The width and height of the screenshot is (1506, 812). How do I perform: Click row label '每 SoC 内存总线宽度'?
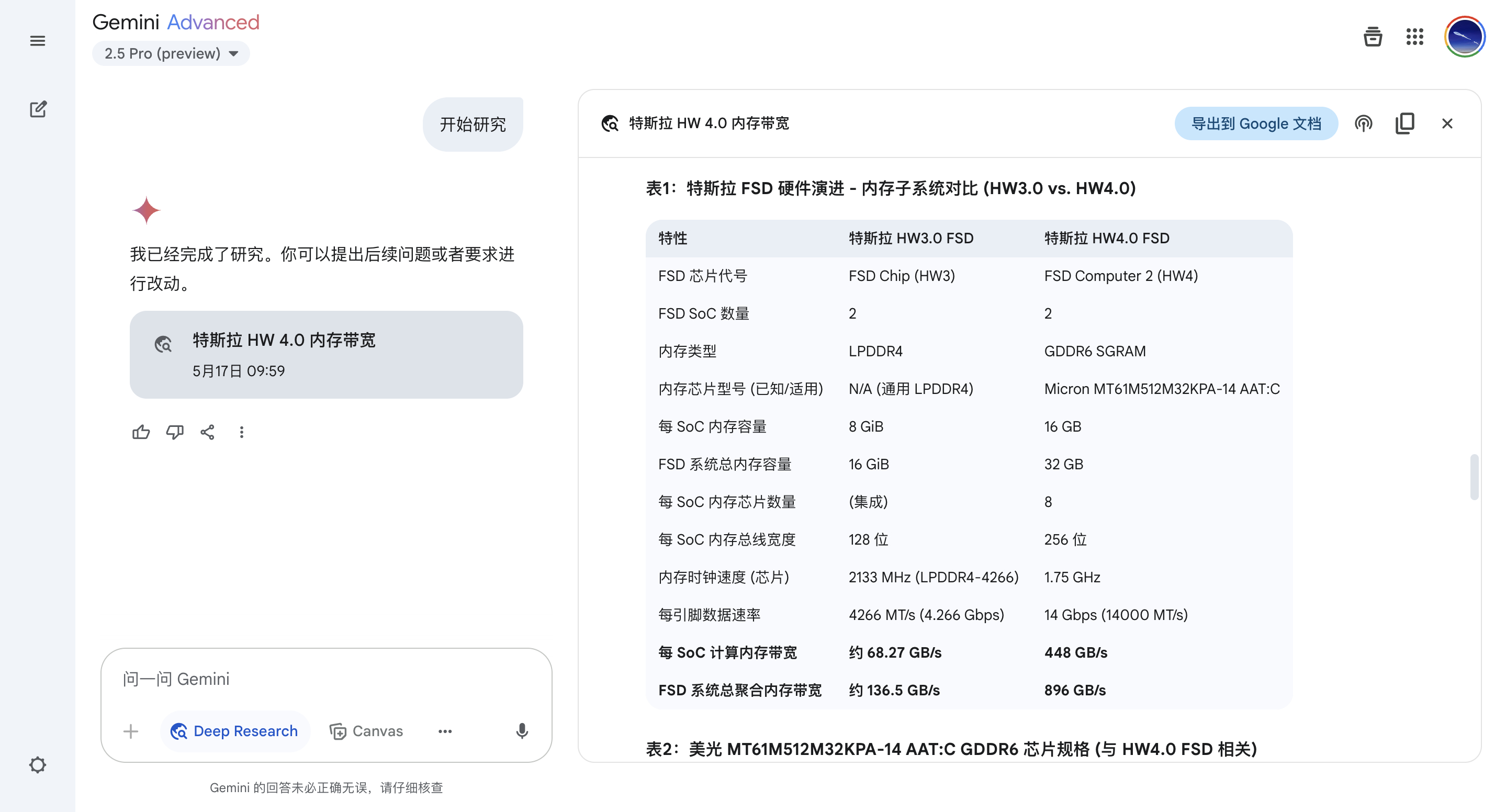[x=727, y=539]
